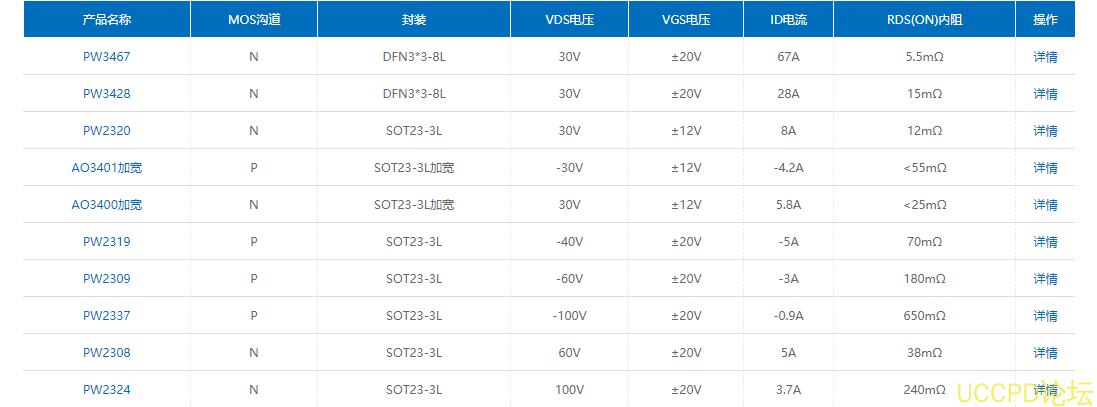This screenshot has width=1097, height=407.
Task: Click 详情 for the PW2319 row
Action: [1045, 242]
